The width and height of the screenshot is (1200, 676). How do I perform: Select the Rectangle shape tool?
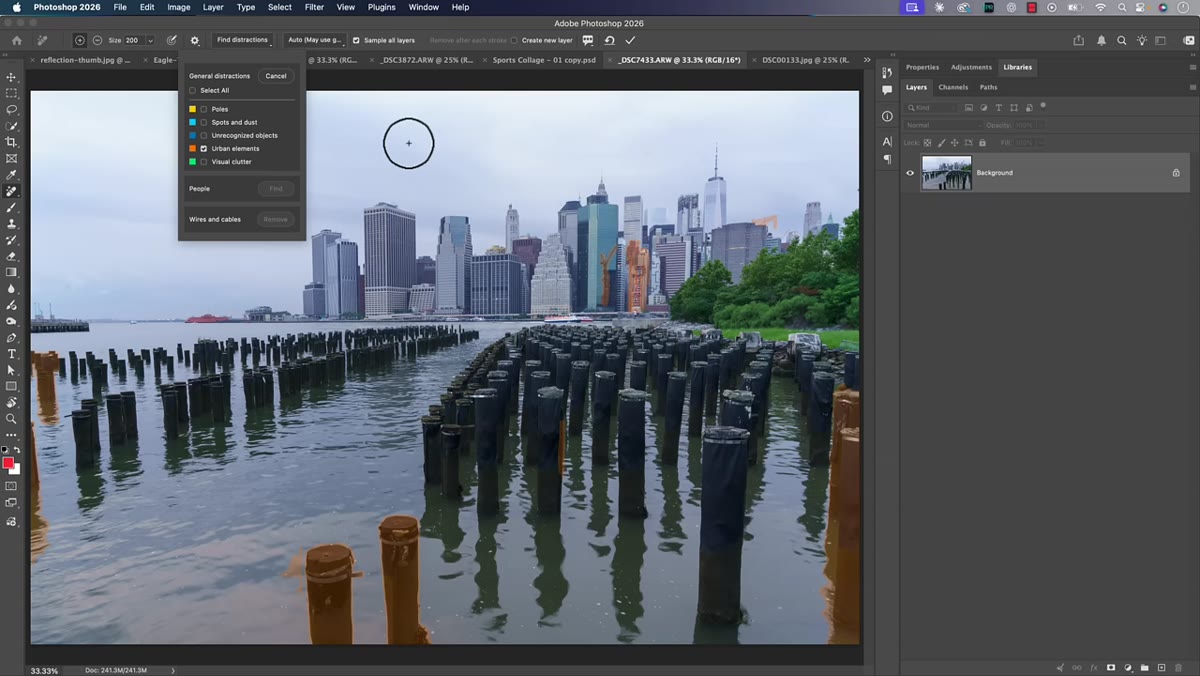coord(12,386)
